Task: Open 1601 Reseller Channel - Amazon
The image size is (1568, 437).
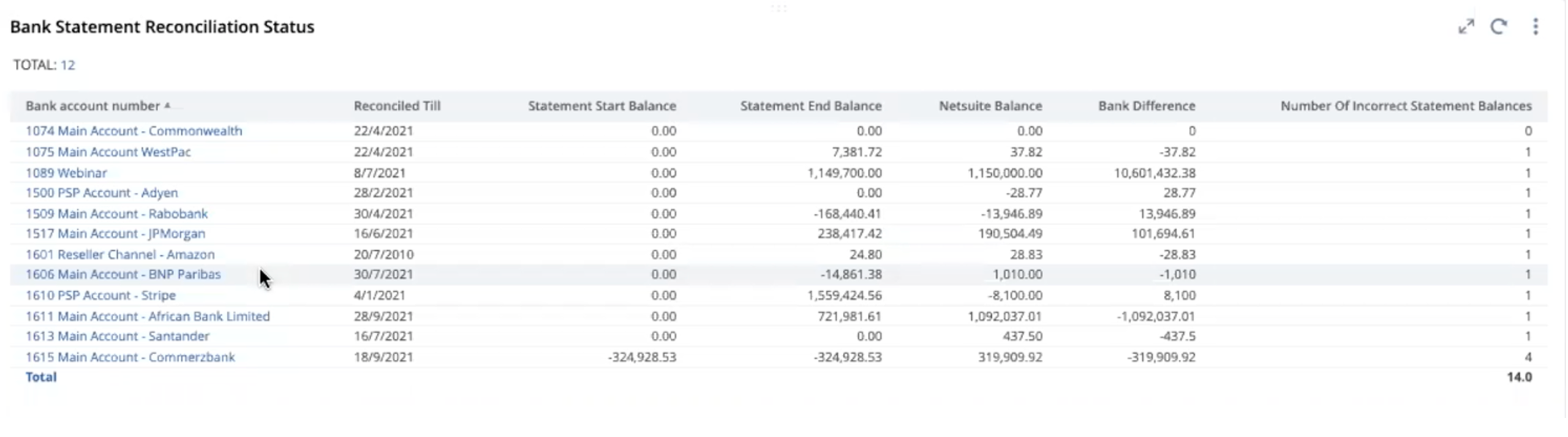Action: point(120,255)
